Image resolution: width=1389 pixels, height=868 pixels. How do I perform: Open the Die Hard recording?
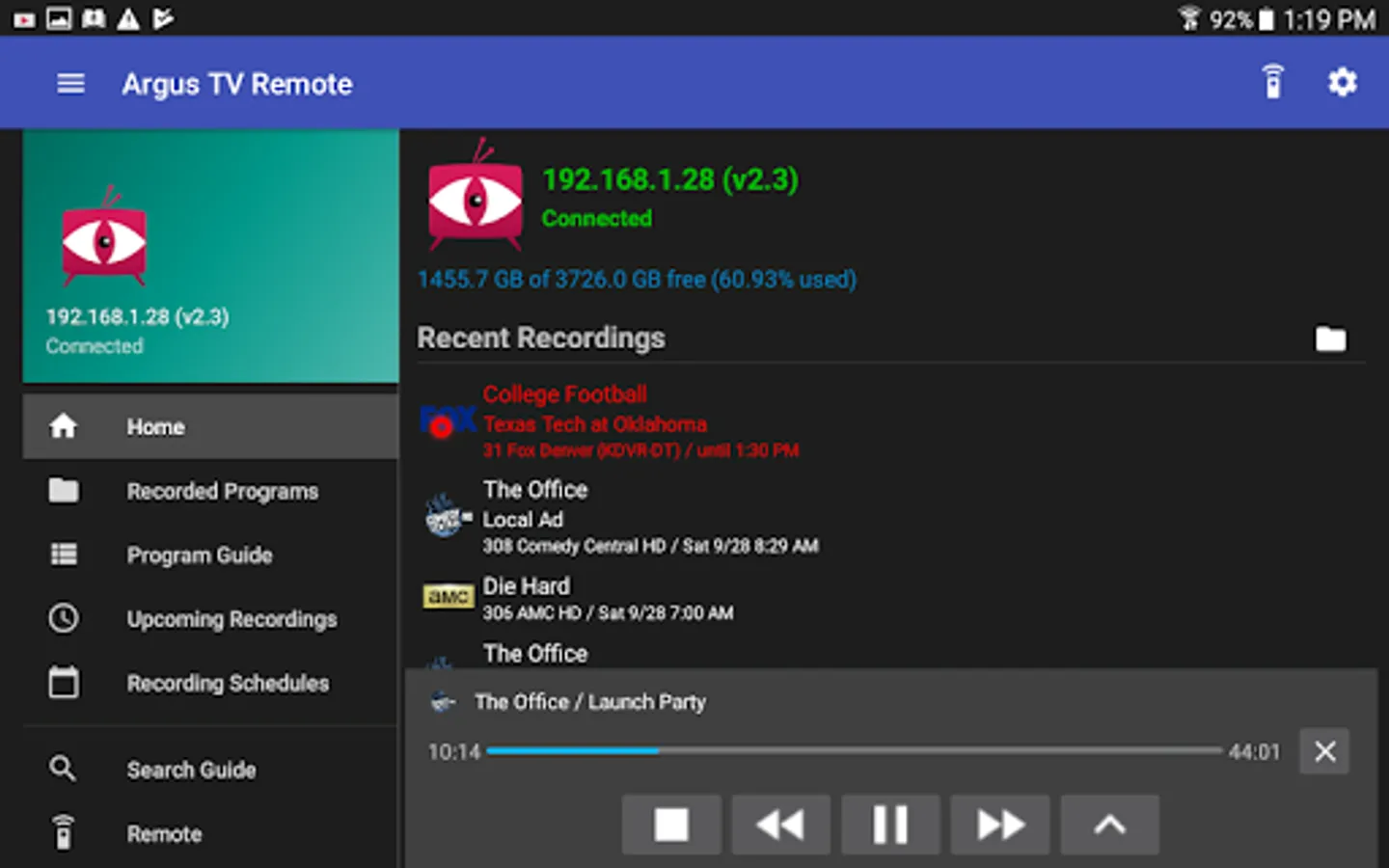click(891, 598)
